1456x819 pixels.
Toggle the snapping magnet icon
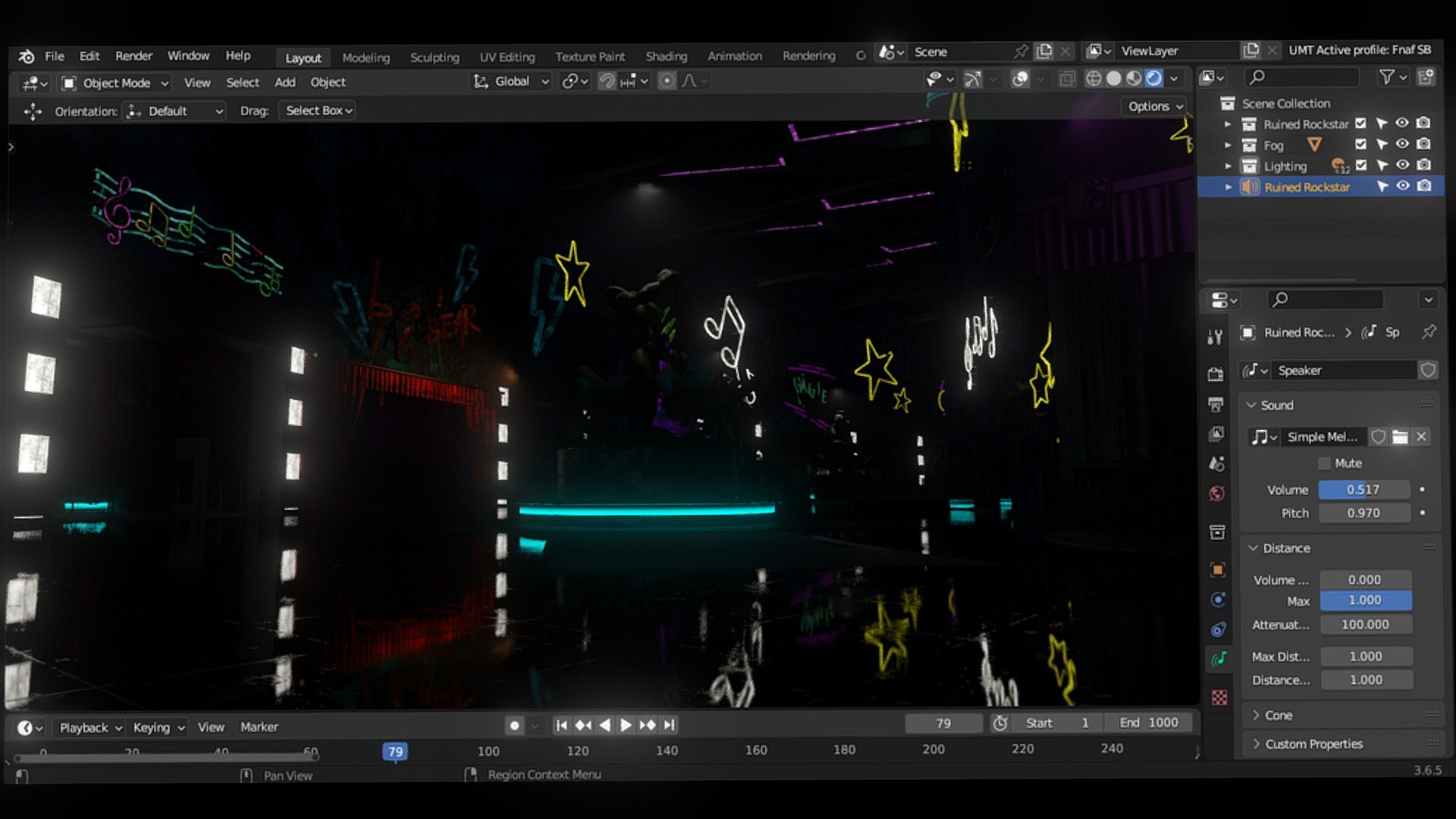(607, 81)
